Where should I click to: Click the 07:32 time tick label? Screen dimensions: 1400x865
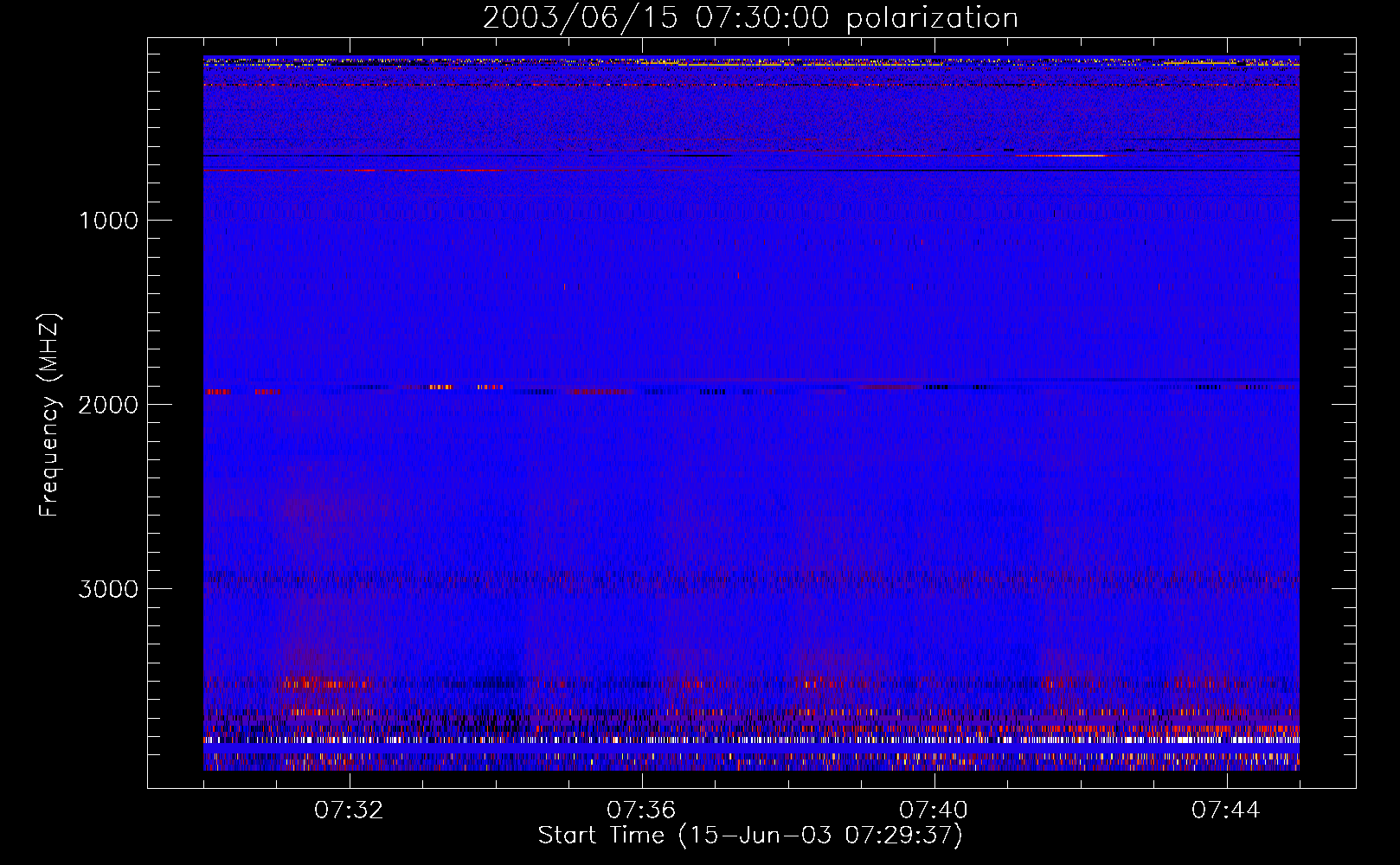(x=349, y=811)
